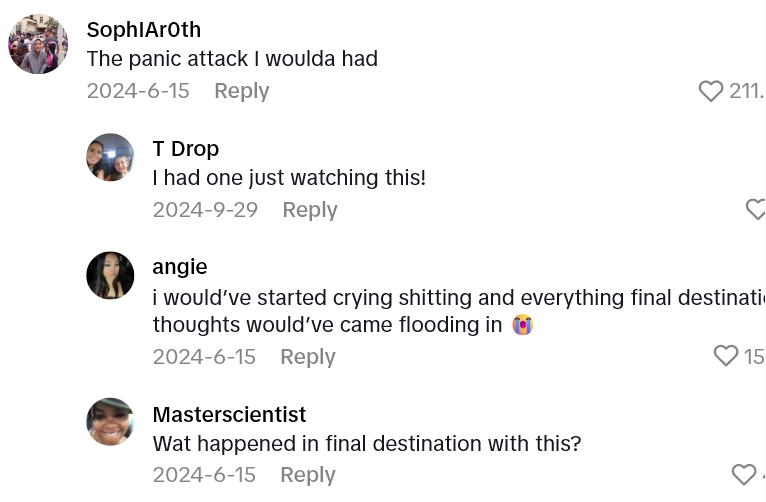Visit T Drop's username link
Viewport: 766px width, 502px height.
[185, 149]
